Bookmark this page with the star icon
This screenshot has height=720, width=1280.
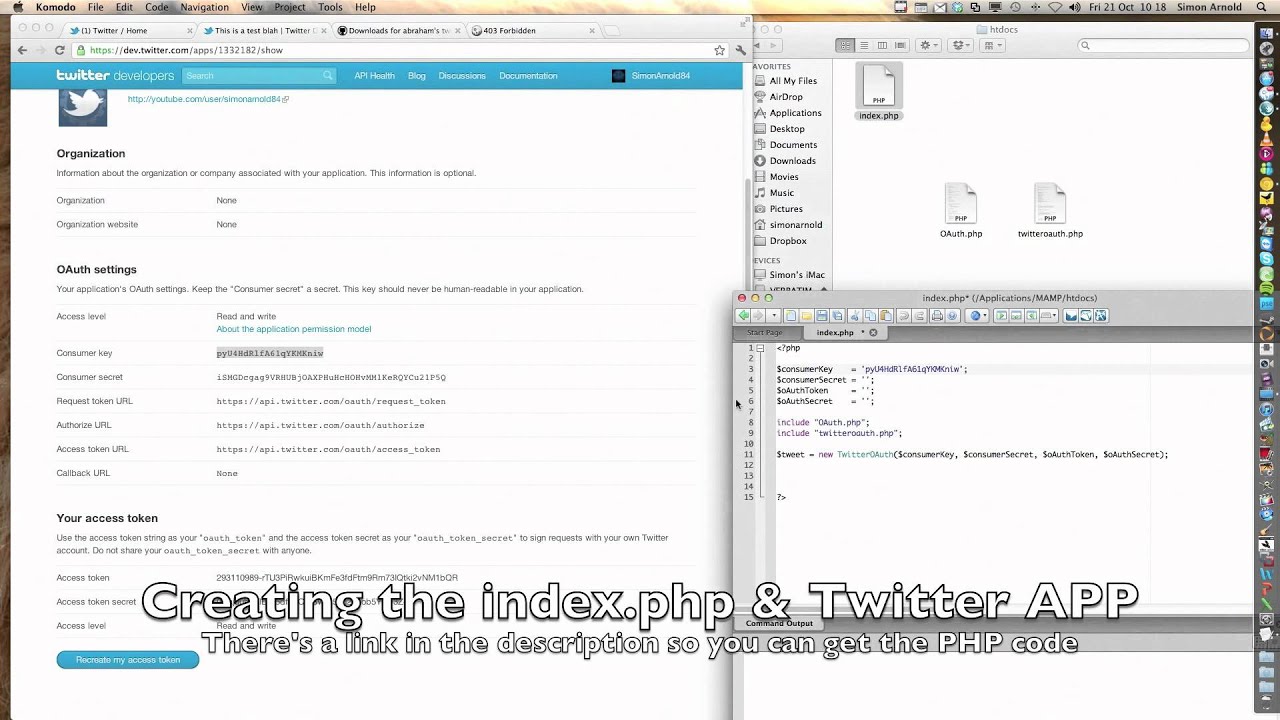click(719, 50)
